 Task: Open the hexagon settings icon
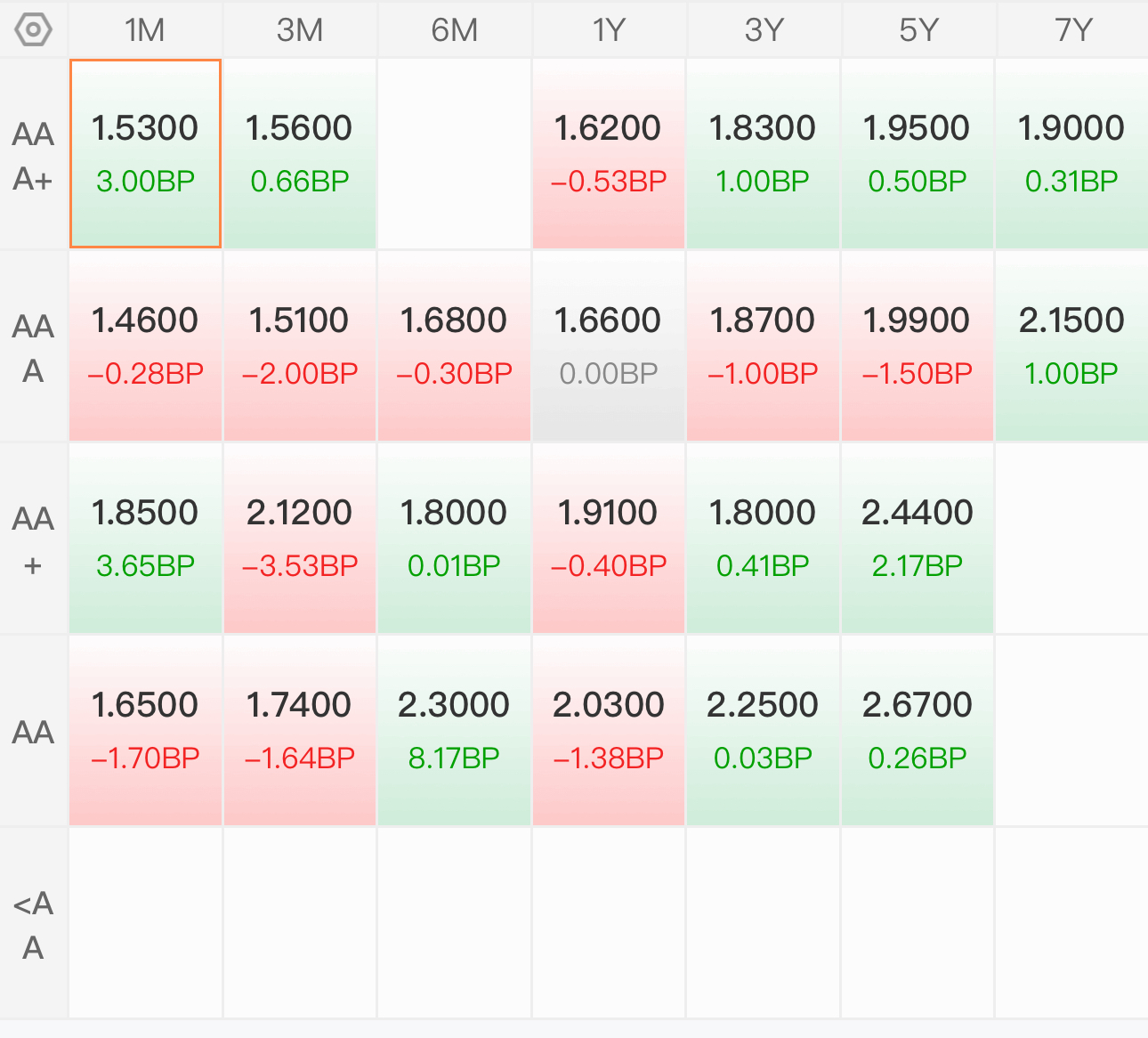tap(34, 30)
